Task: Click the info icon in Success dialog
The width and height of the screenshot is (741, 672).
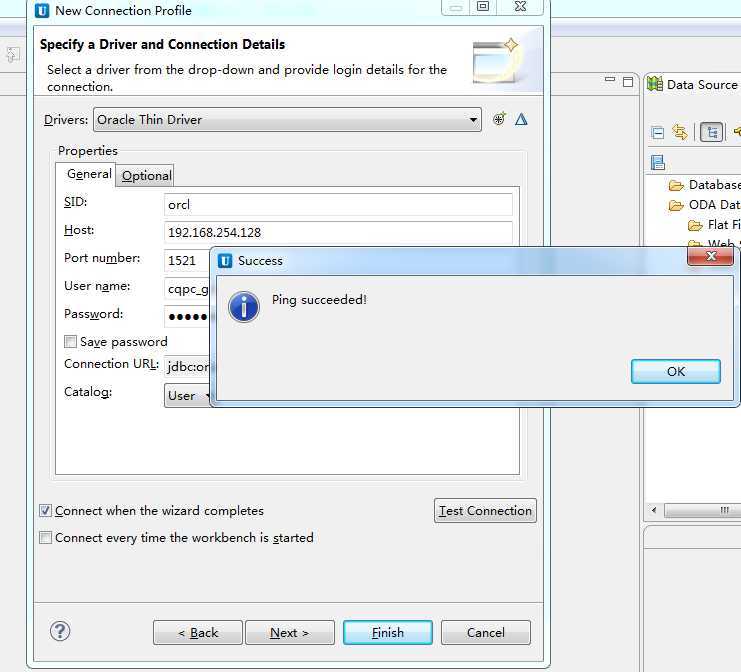Action: click(x=244, y=307)
